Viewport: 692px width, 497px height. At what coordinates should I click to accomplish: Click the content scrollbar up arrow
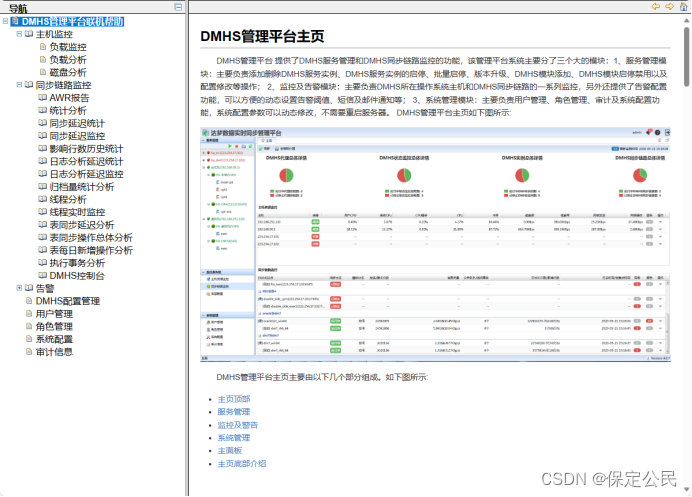click(x=687, y=20)
